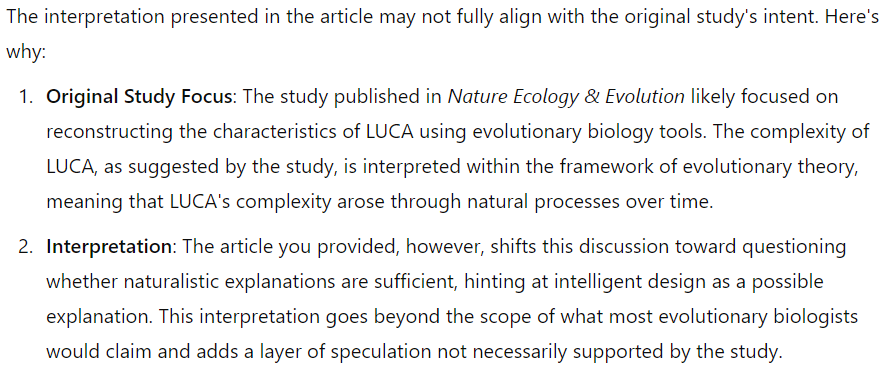The height and width of the screenshot is (374, 891).
Task: Click the bold 'Original Study Focus' heading
Action: (x=139, y=97)
